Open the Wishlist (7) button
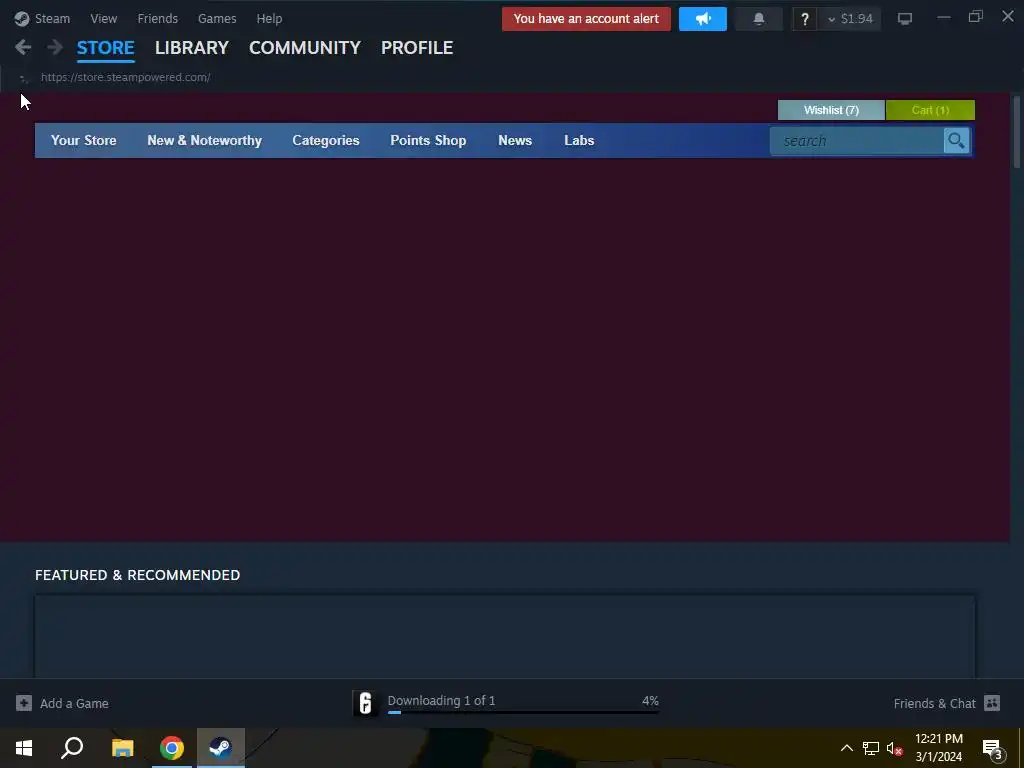1024x768 pixels. point(831,110)
